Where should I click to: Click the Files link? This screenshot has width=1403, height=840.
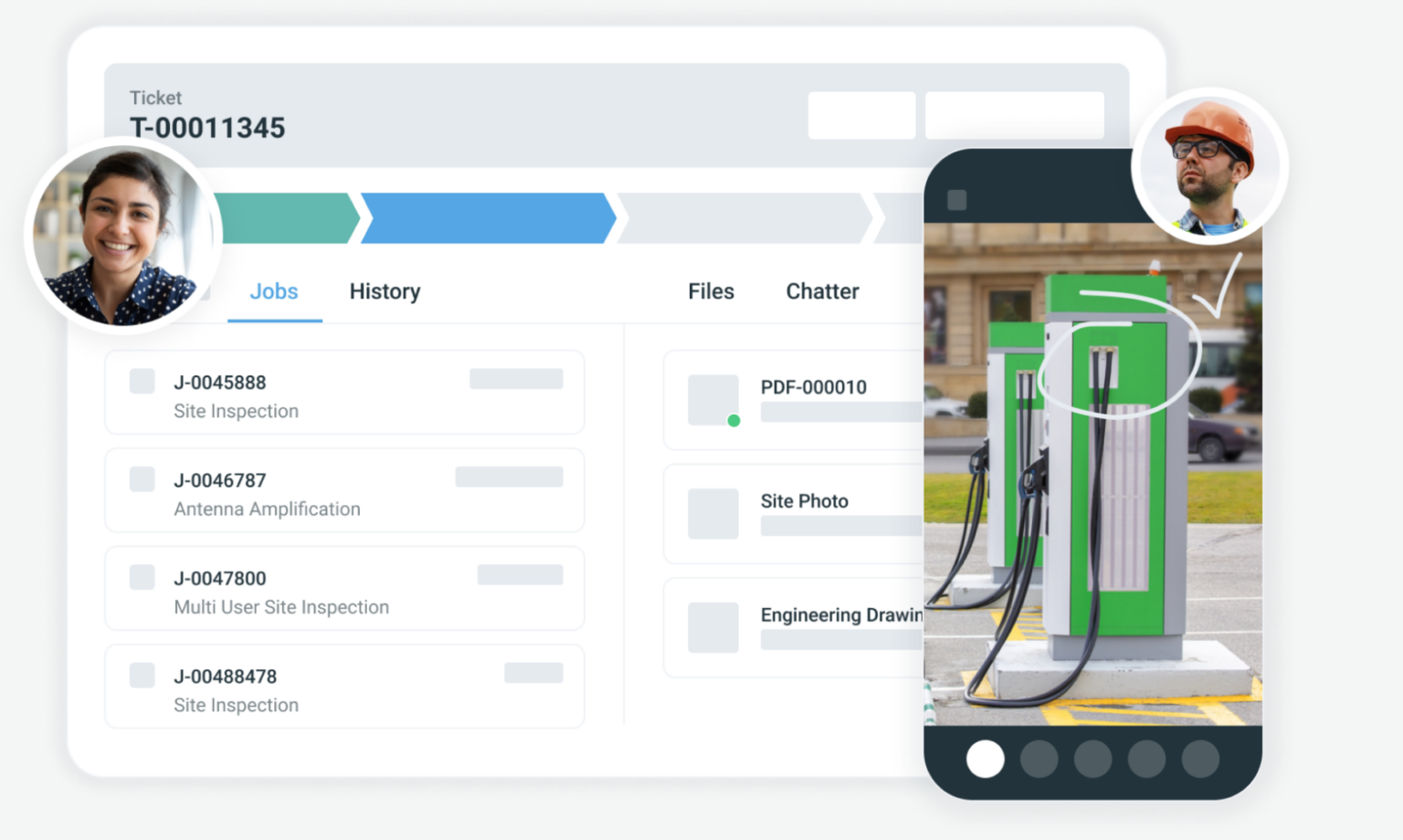711,291
